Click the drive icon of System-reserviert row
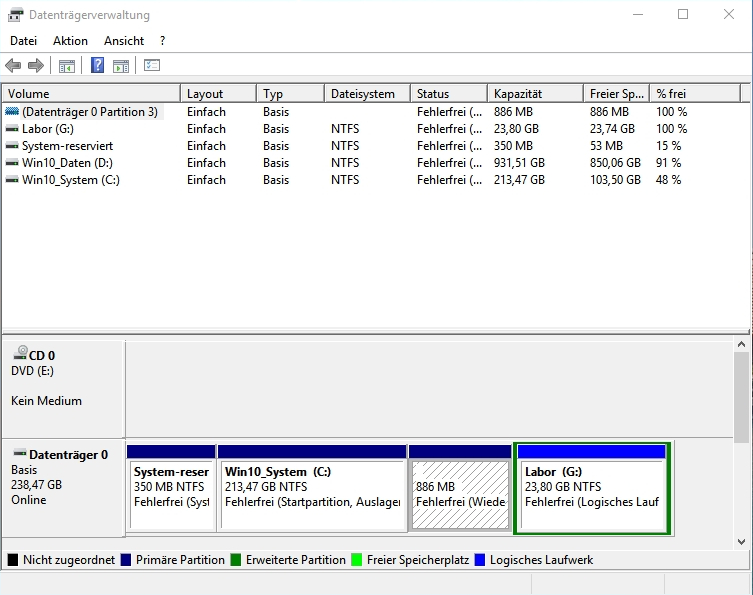Viewport: 753px width, 595px height. tap(12, 146)
